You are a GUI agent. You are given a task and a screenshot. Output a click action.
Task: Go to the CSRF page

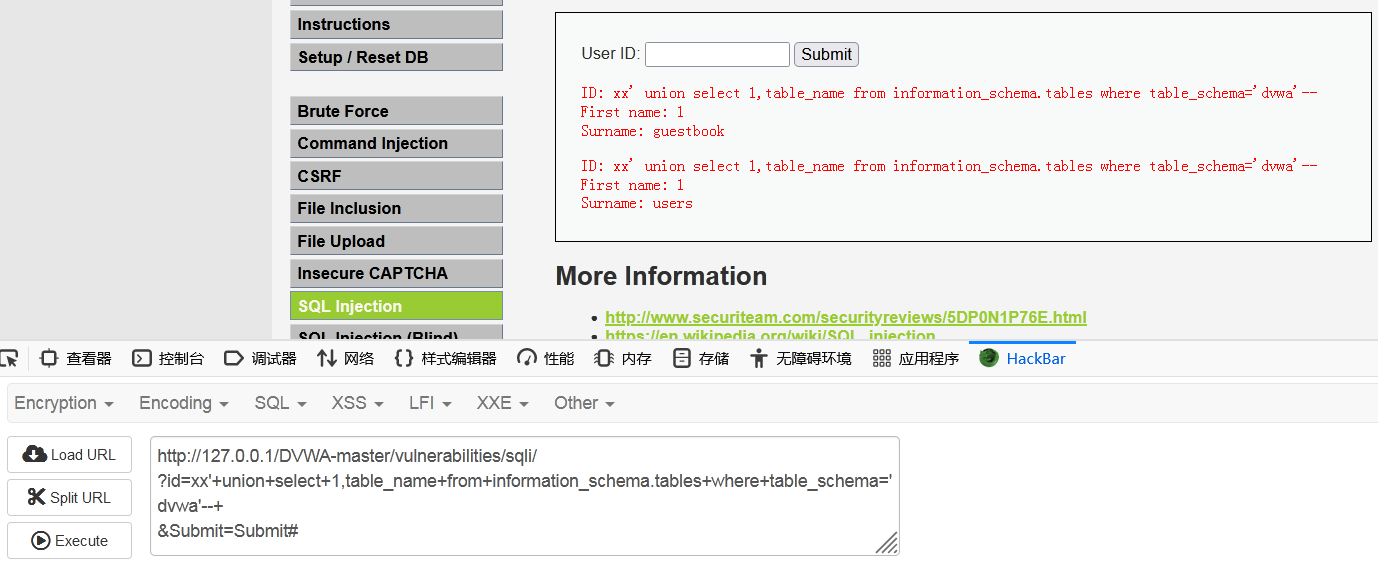(x=396, y=176)
